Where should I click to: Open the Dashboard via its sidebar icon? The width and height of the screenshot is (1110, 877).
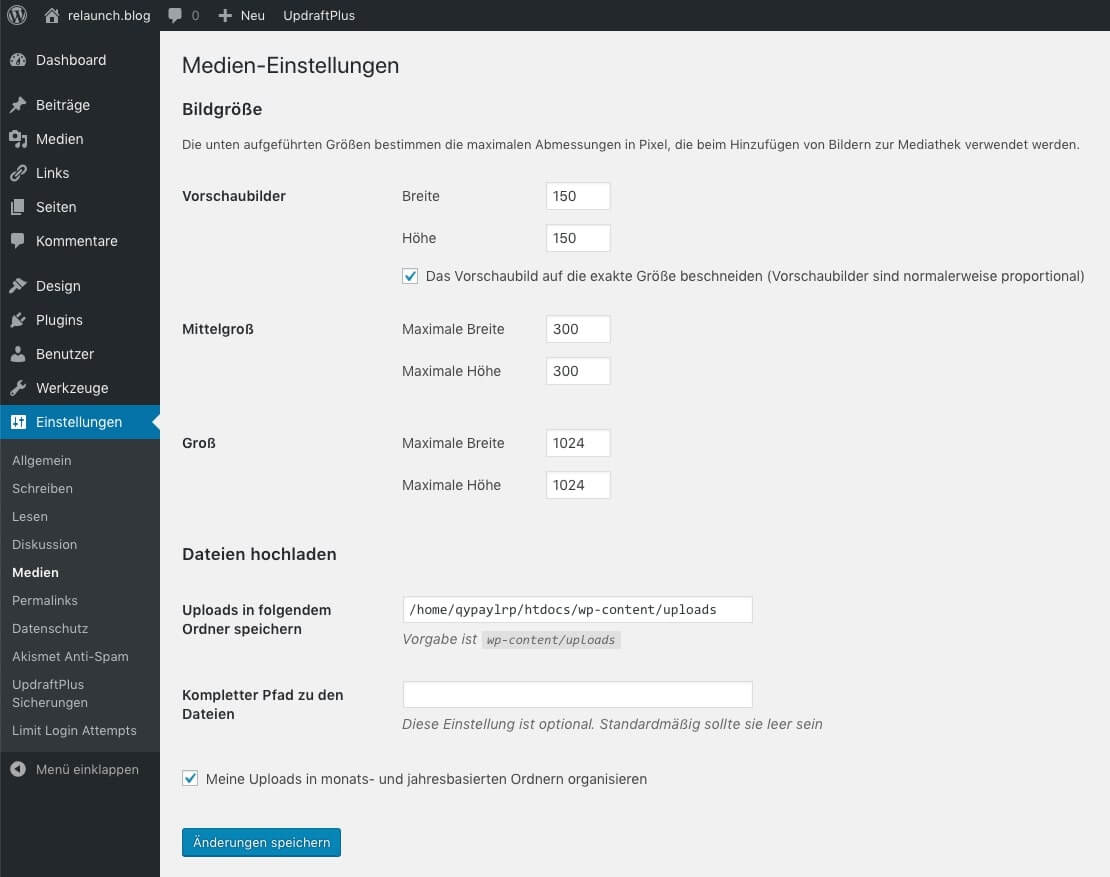20,60
